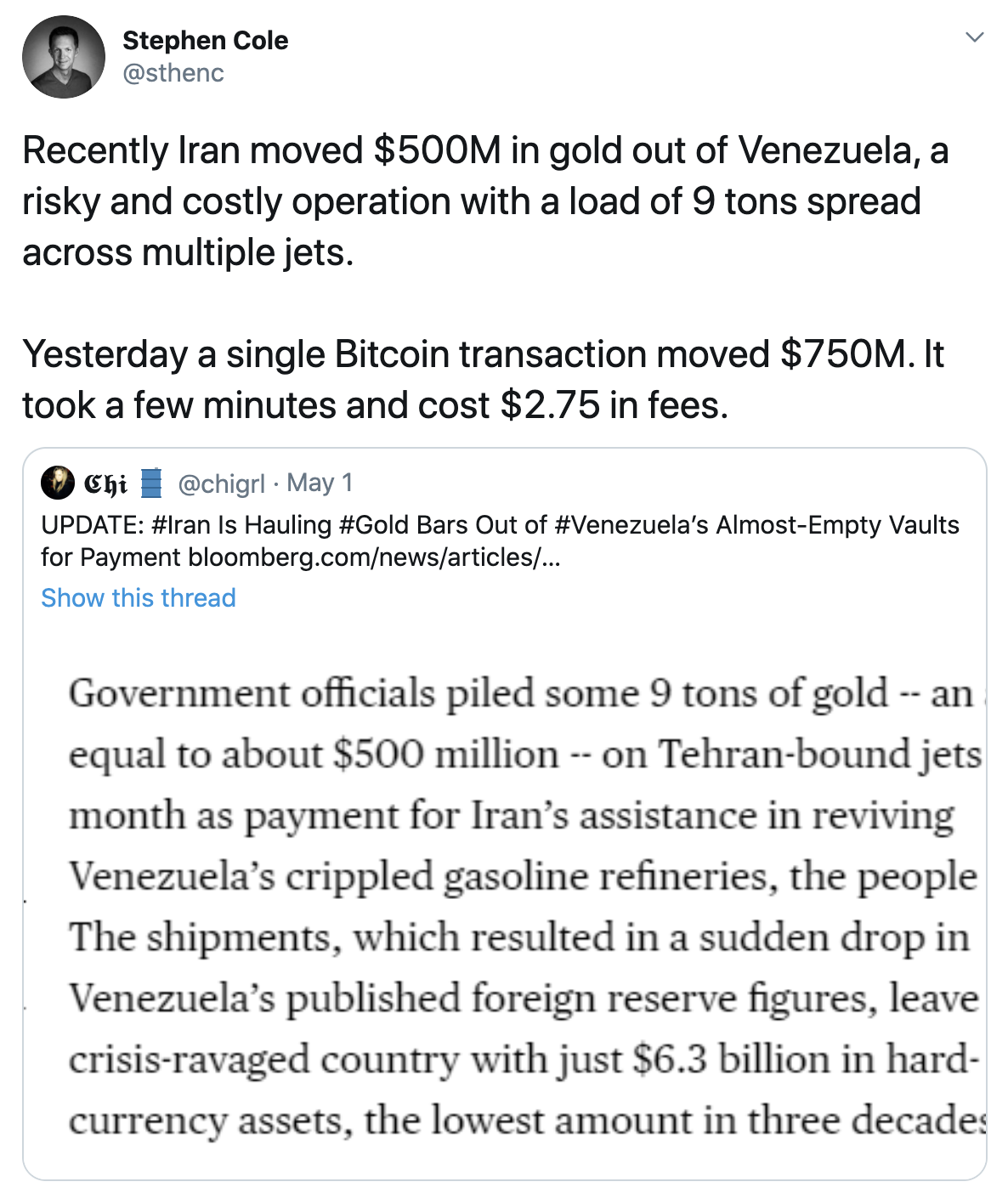Click the @sthenc handle
Viewport: 1008px width, 1193px height.
pyautogui.click(x=173, y=73)
